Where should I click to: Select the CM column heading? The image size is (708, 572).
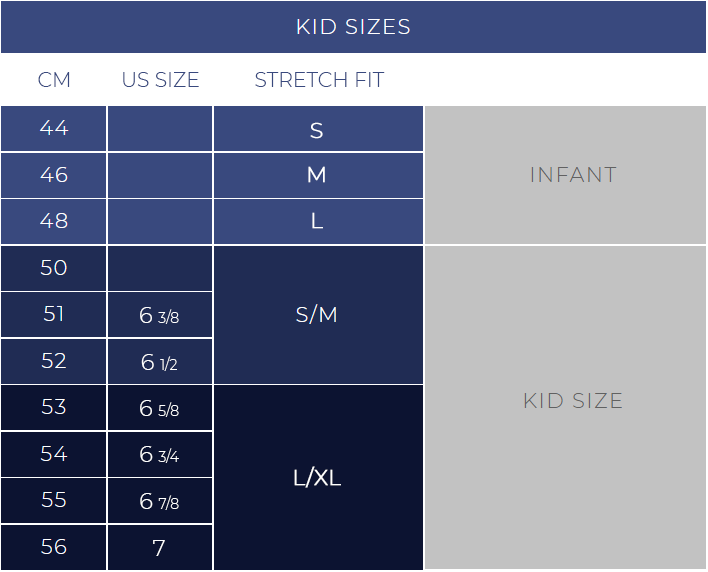click(54, 80)
